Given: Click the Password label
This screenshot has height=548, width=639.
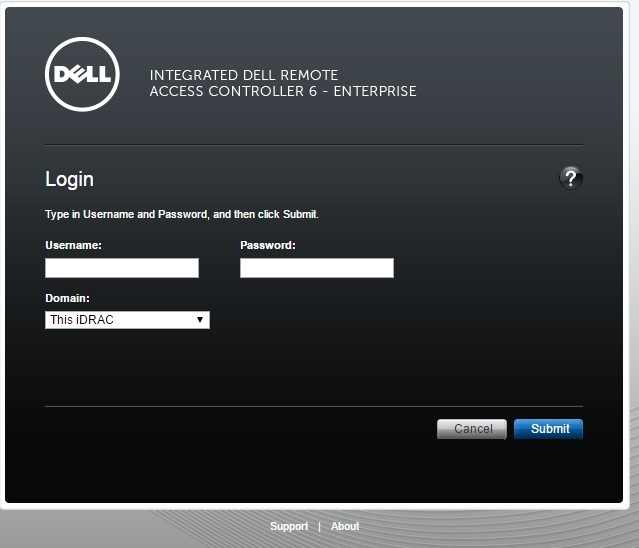Looking at the screenshot, I should (268, 244).
